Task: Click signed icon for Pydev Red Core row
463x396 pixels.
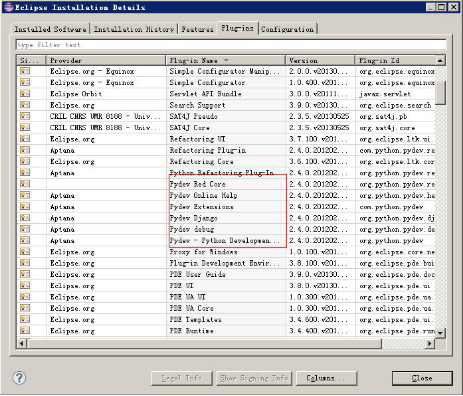Action: tap(25, 184)
